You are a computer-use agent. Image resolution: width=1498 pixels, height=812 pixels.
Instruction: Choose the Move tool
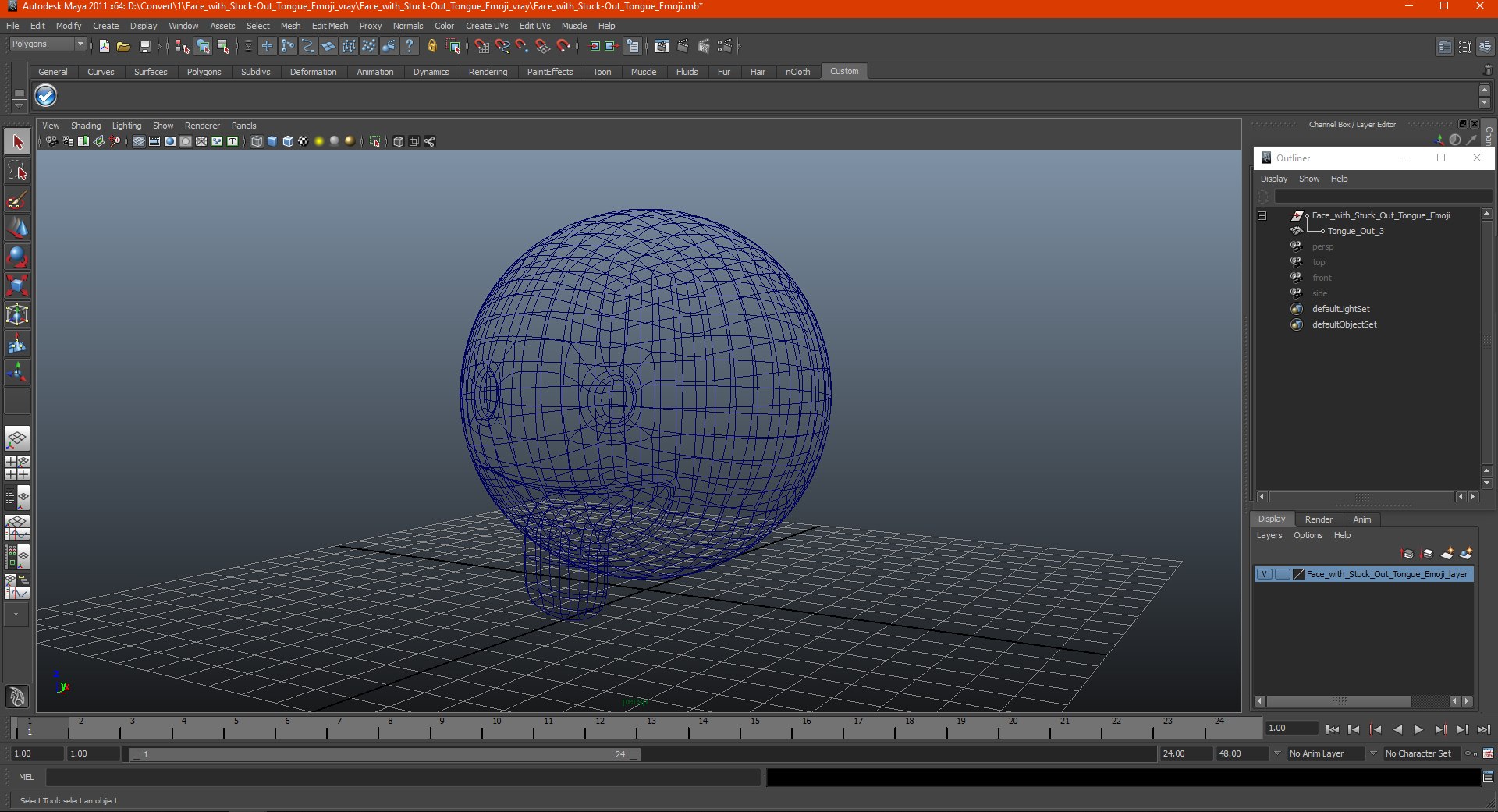pyautogui.click(x=17, y=229)
